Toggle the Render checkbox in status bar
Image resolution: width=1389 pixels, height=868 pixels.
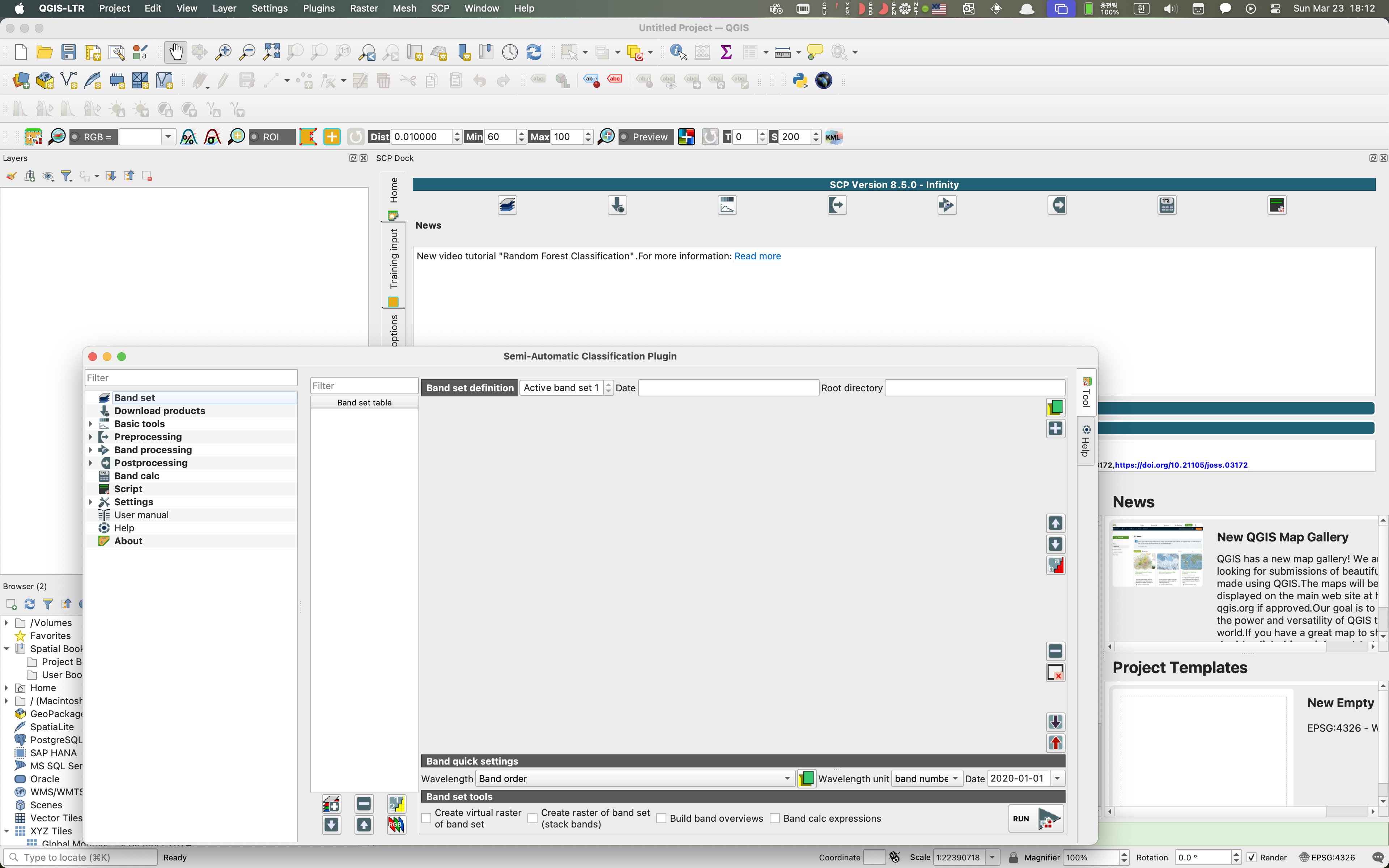point(1251,858)
